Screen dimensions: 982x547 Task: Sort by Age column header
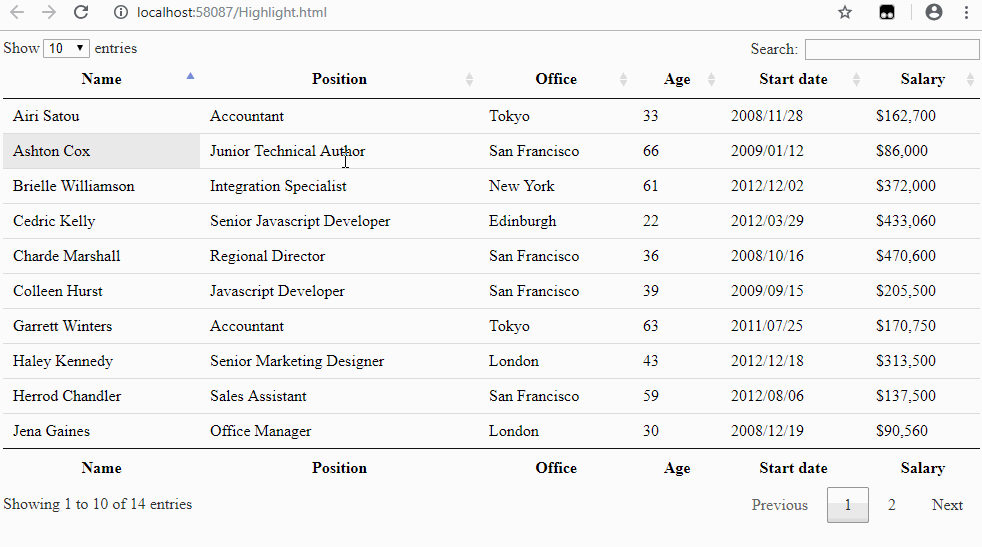click(x=677, y=79)
